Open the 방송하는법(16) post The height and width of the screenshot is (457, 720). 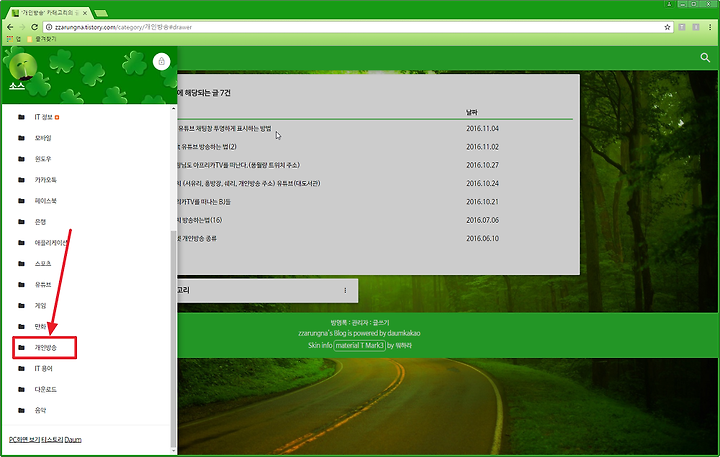point(200,220)
